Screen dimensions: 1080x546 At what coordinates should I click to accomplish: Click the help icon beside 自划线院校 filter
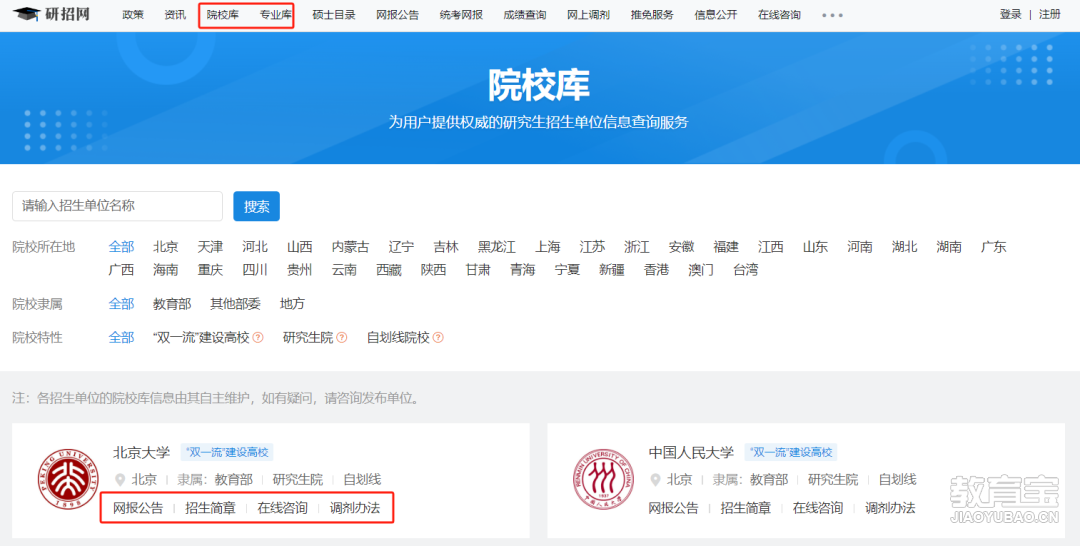437,338
